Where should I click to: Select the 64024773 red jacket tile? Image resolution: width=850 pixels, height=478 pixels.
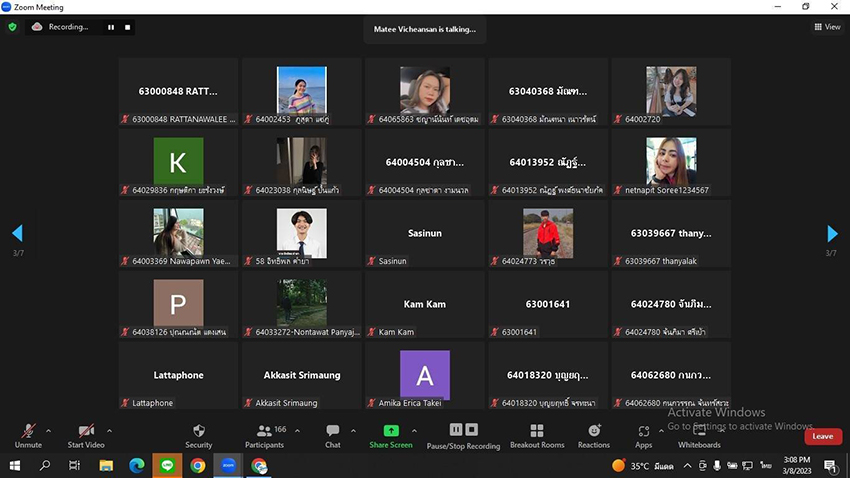[548, 234]
